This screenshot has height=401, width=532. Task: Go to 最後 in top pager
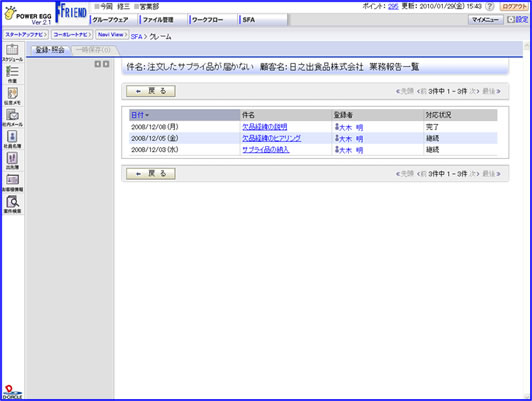point(491,91)
